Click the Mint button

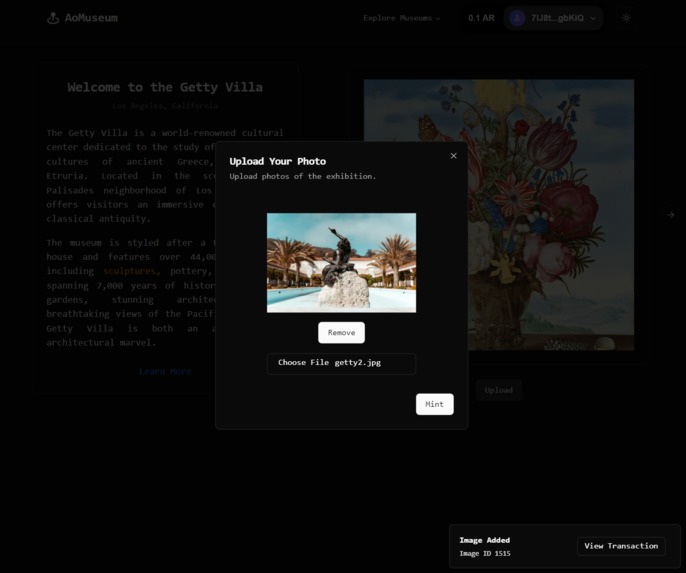pyautogui.click(x=434, y=404)
